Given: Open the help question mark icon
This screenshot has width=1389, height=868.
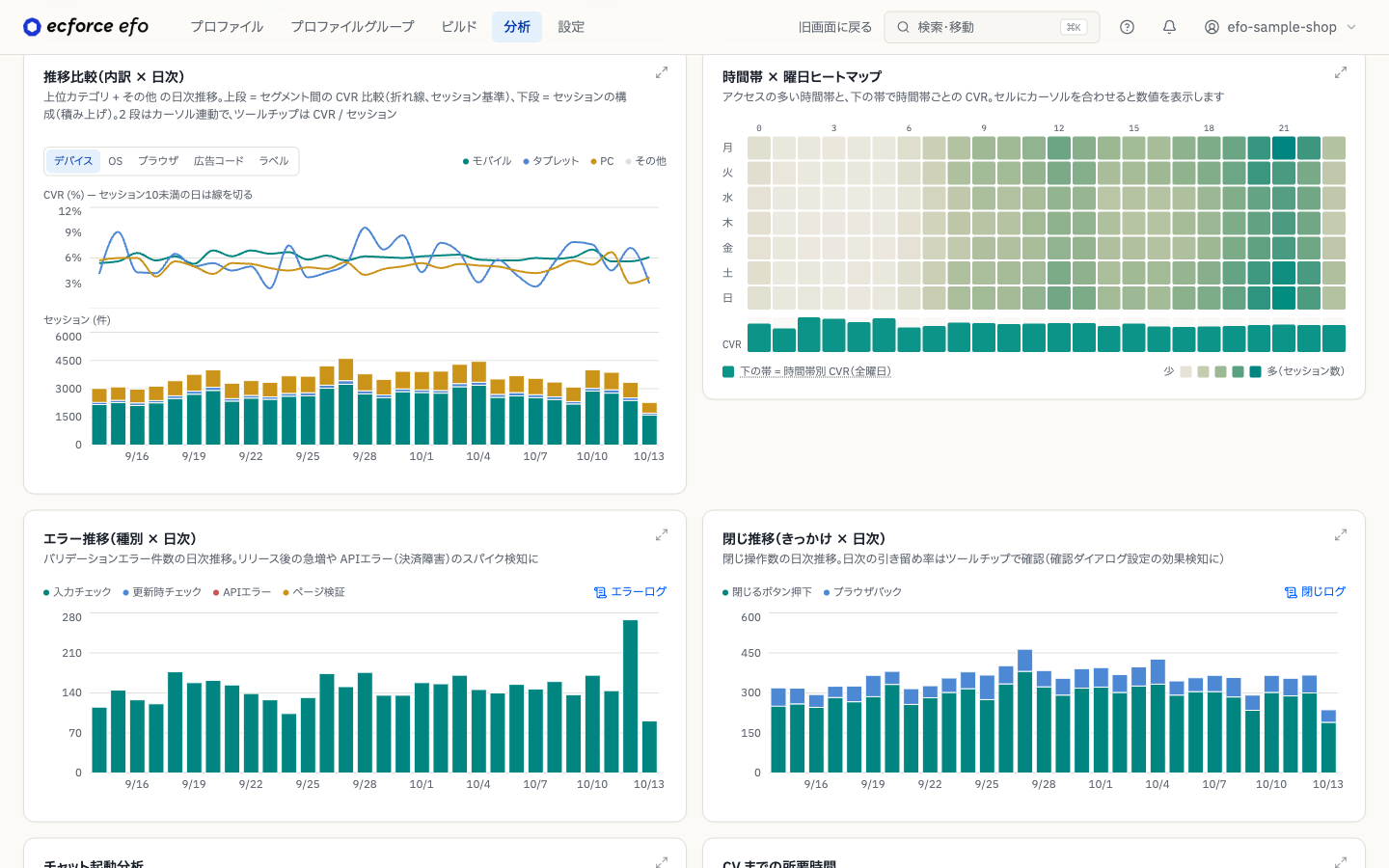Looking at the screenshot, I should pos(1127,27).
